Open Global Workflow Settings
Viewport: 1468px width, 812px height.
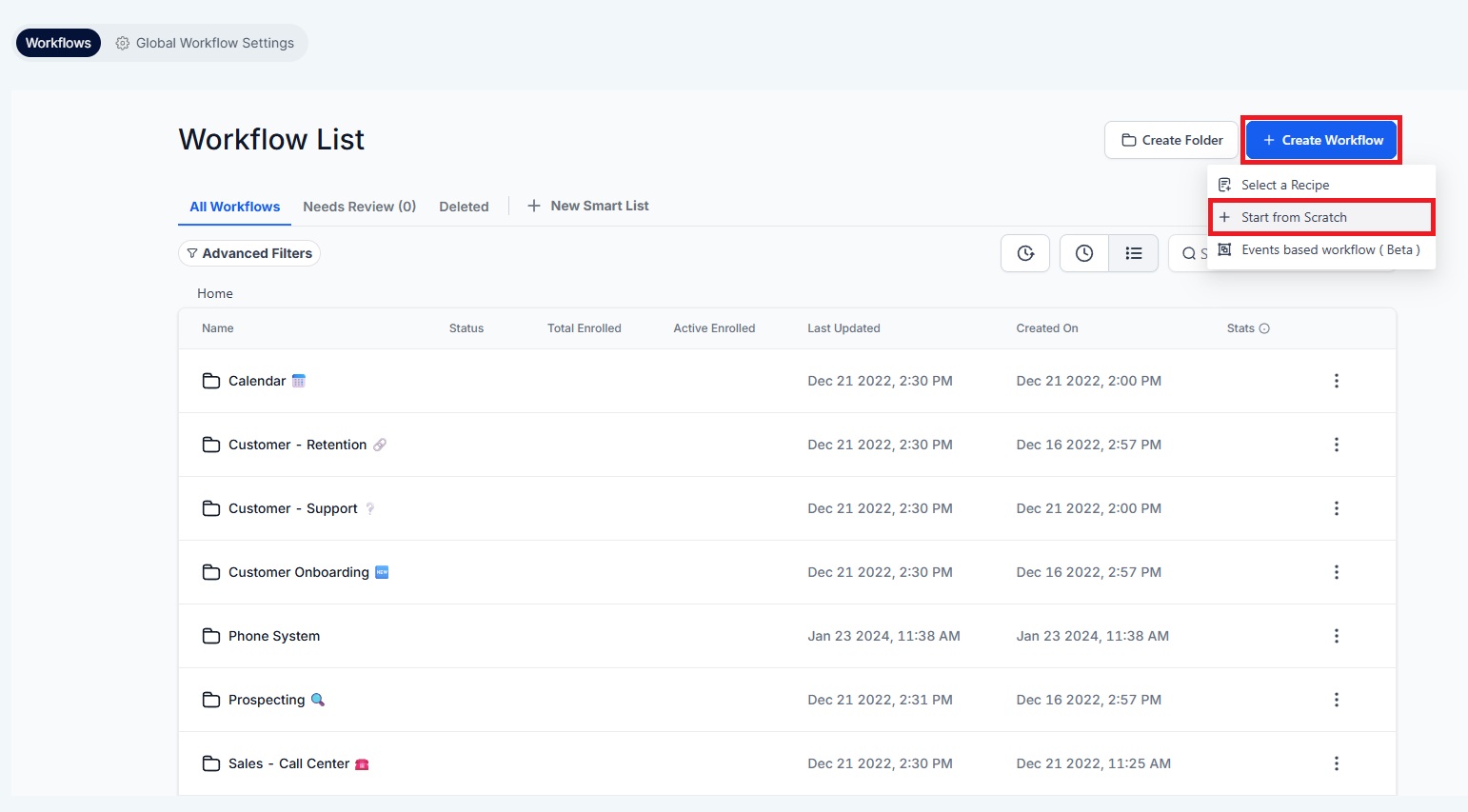point(205,43)
